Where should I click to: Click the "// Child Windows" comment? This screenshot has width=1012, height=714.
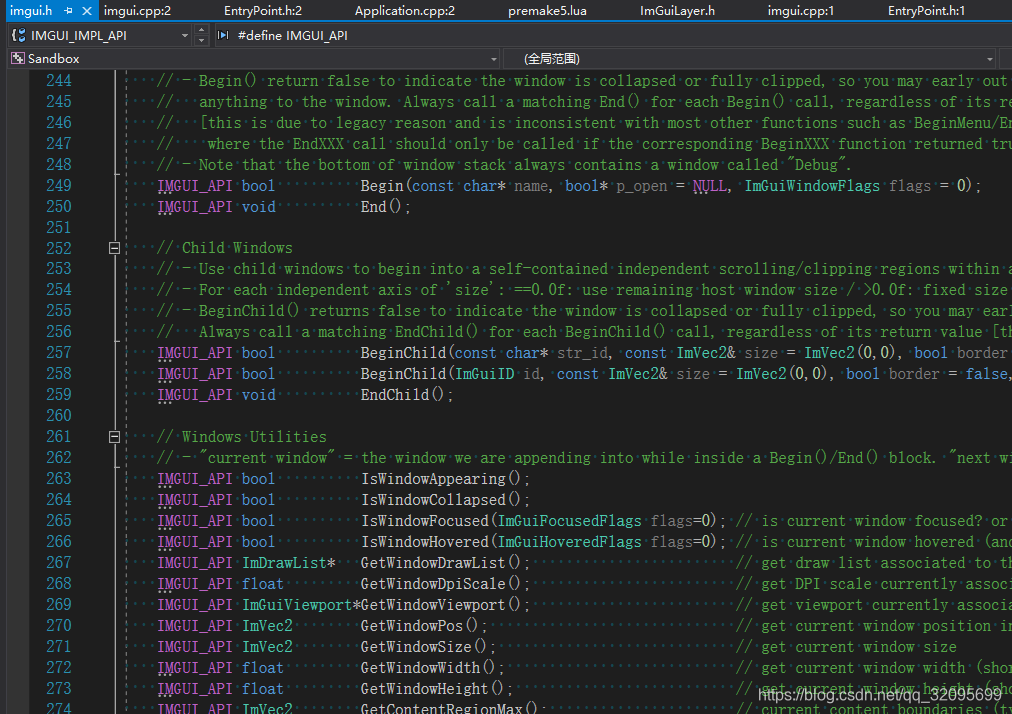click(x=225, y=248)
